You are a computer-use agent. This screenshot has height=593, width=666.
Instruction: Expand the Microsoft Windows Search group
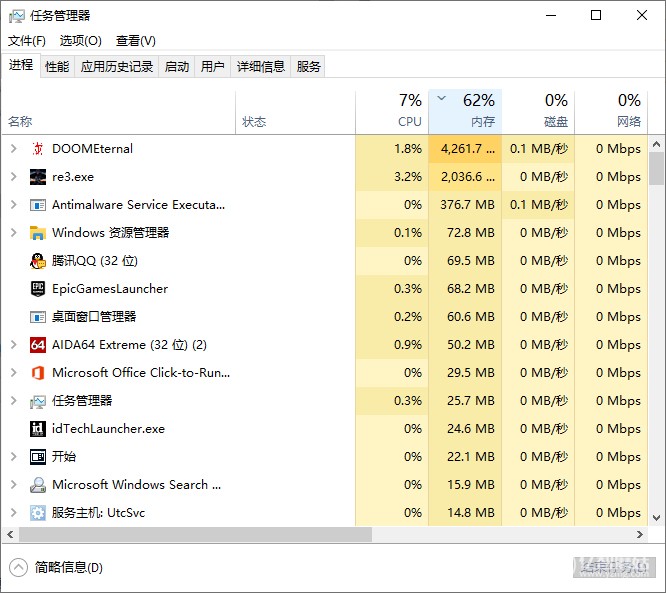point(14,485)
